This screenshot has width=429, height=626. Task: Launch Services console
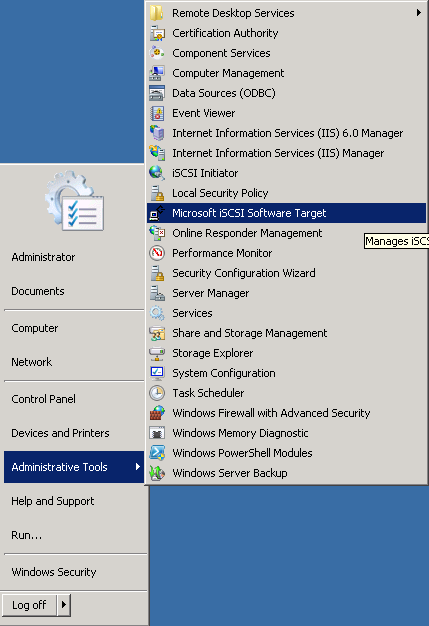pos(286,313)
